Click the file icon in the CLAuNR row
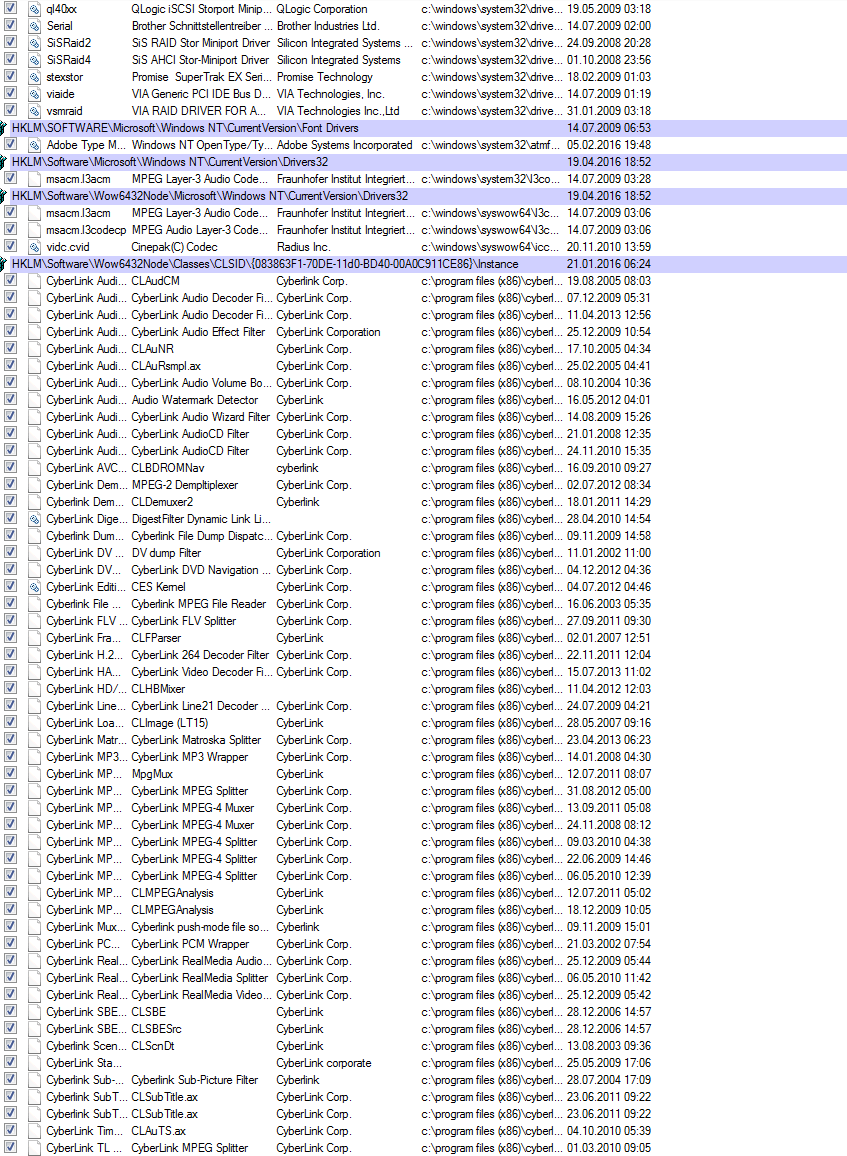847x1156 pixels. click(x=34, y=349)
